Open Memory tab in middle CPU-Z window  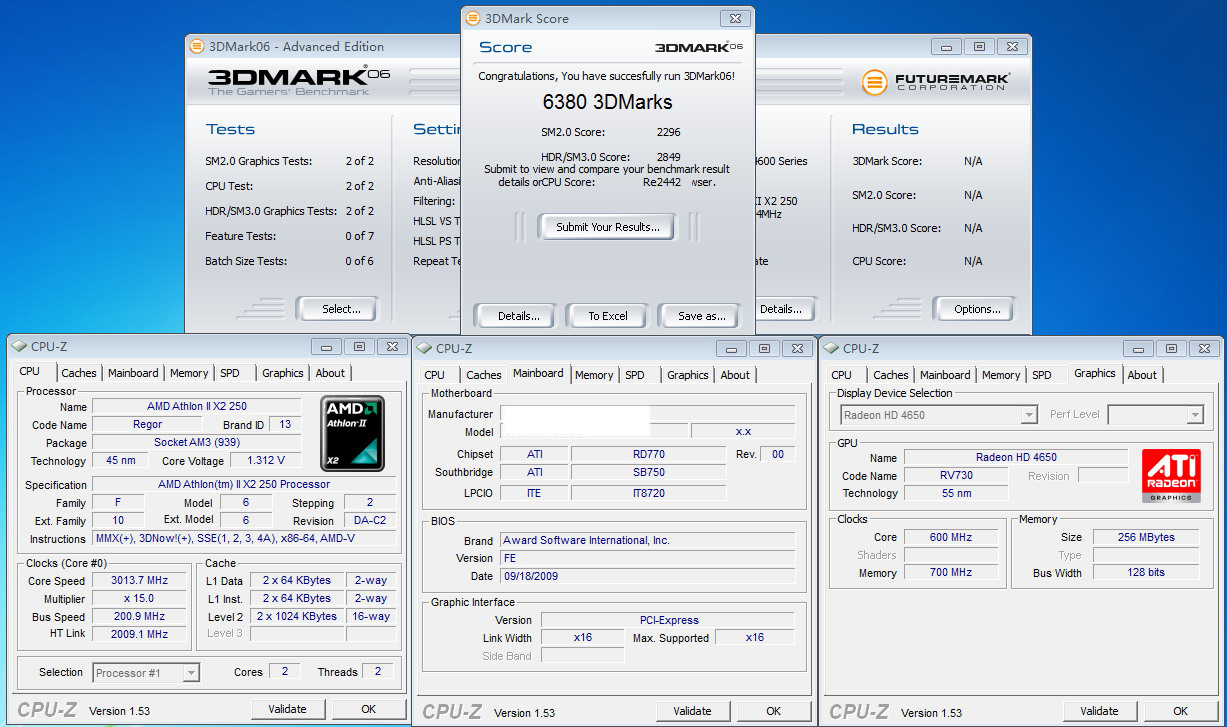coord(594,375)
